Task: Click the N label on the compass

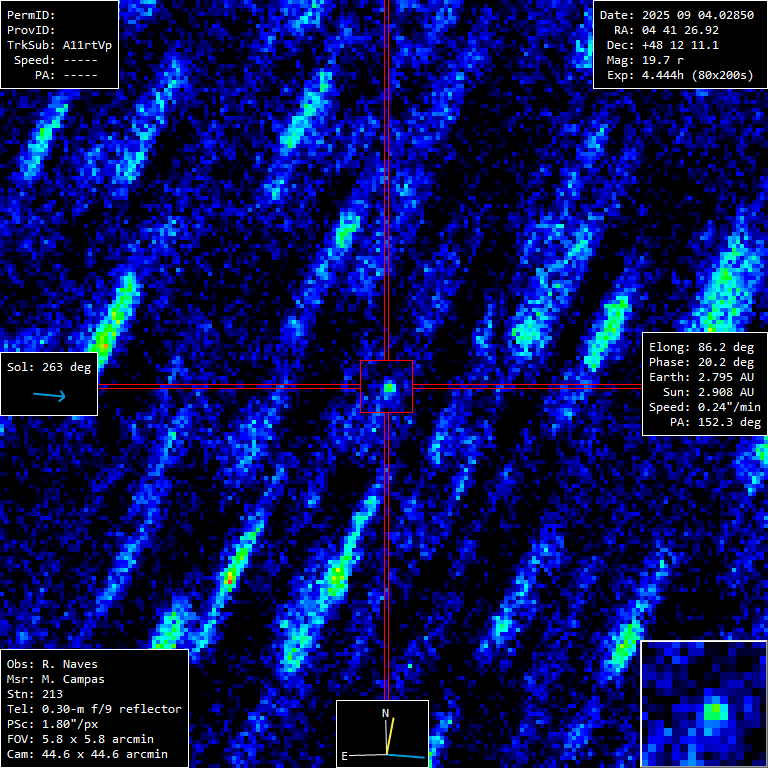Action: [385, 712]
